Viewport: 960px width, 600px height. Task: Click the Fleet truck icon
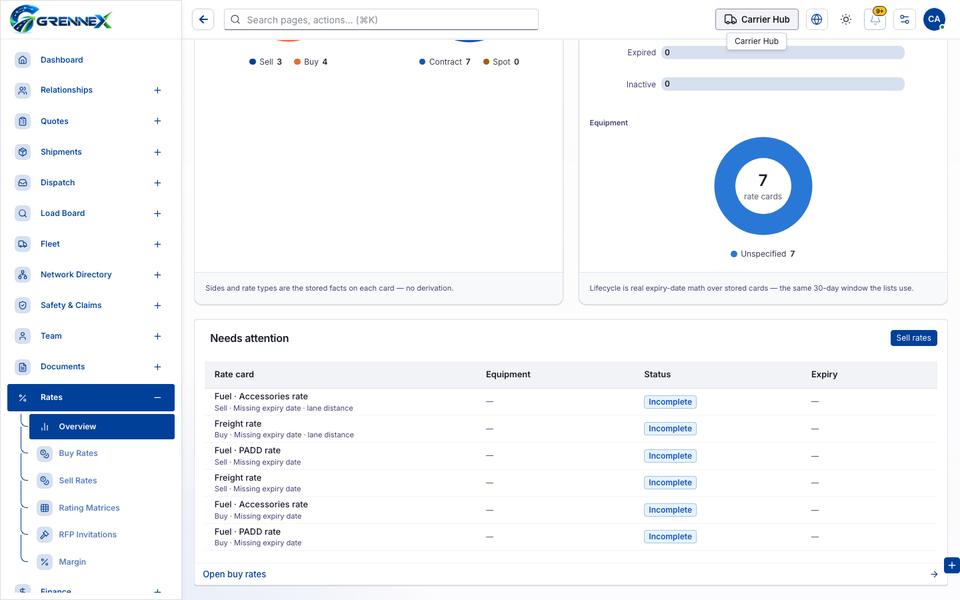pyautogui.click(x=23, y=244)
